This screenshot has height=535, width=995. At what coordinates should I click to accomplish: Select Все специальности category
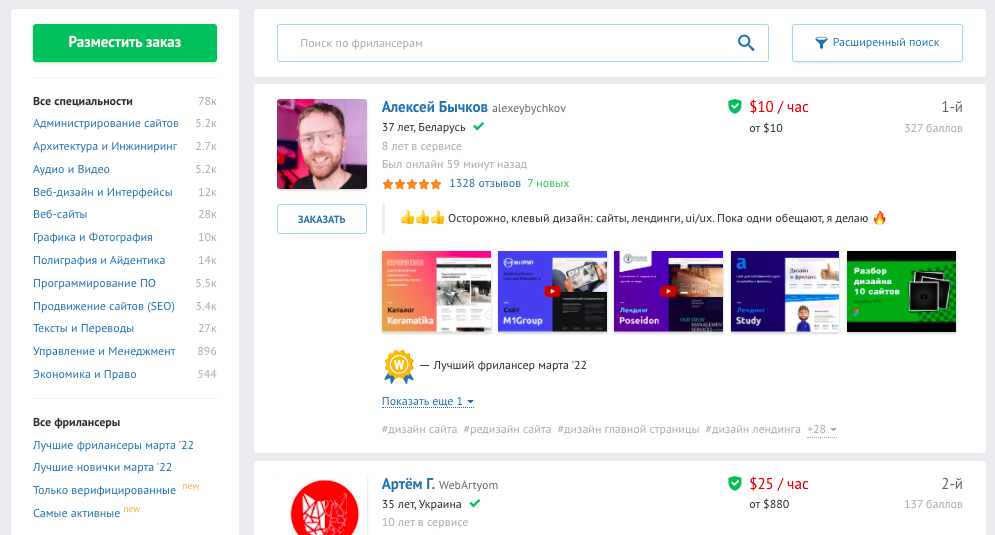pos(83,101)
